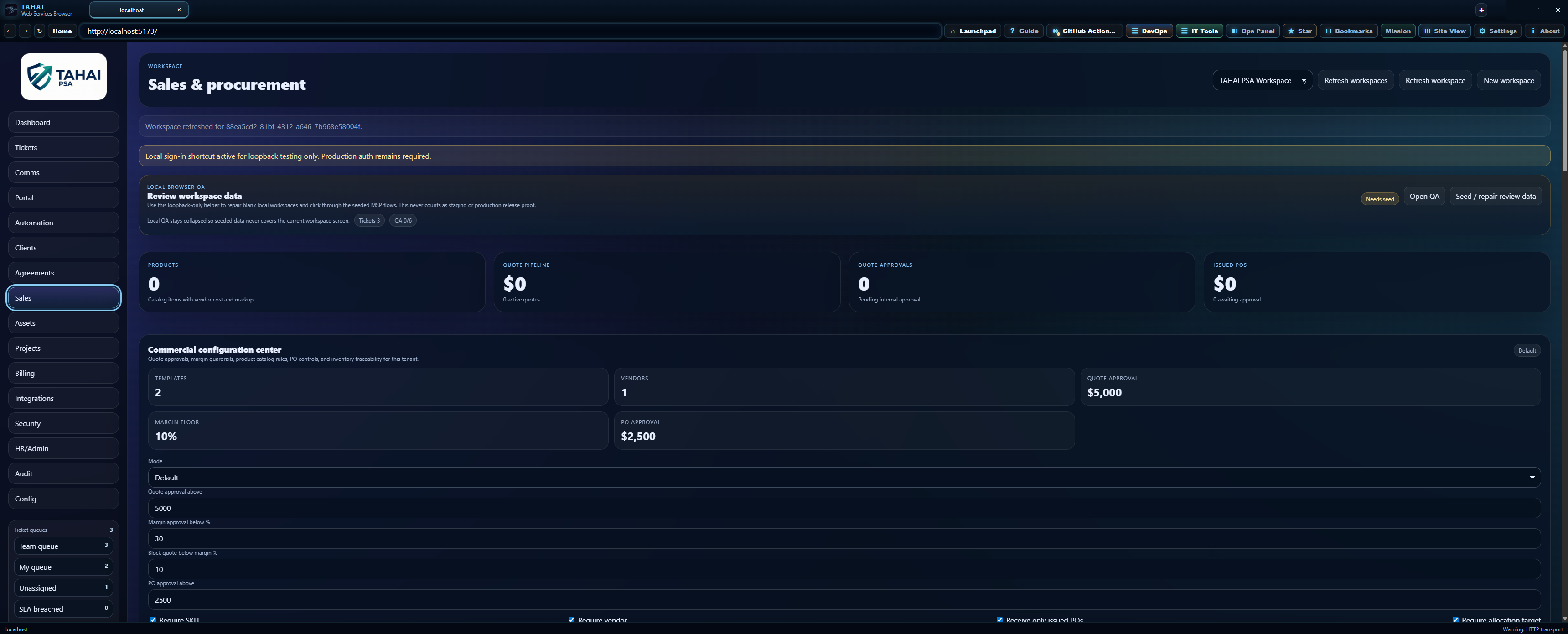Image resolution: width=1568 pixels, height=634 pixels.
Task: Click Seed / repair review data
Action: (x=1496, y=196)
